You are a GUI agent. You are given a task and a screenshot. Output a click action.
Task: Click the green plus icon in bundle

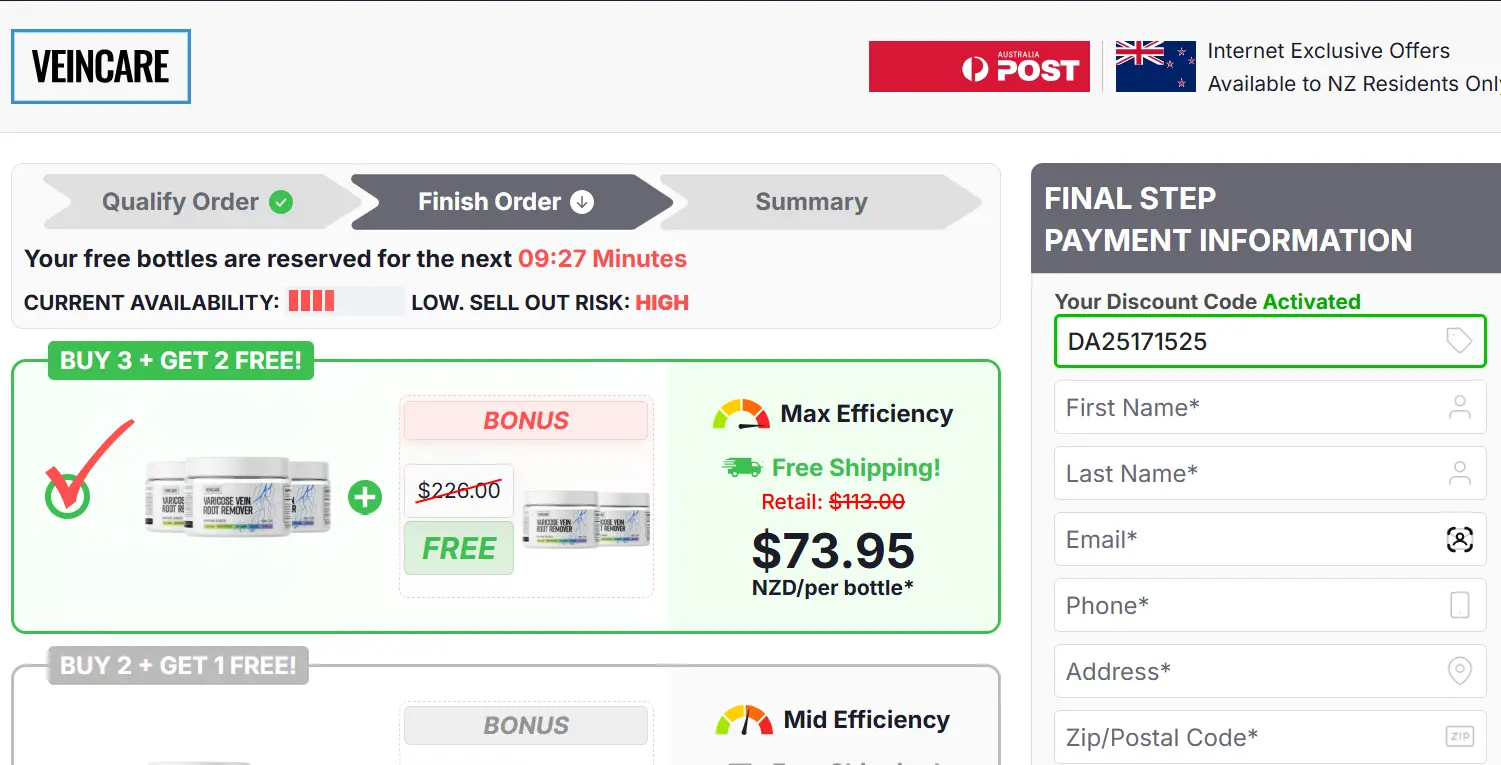[365, 497]
